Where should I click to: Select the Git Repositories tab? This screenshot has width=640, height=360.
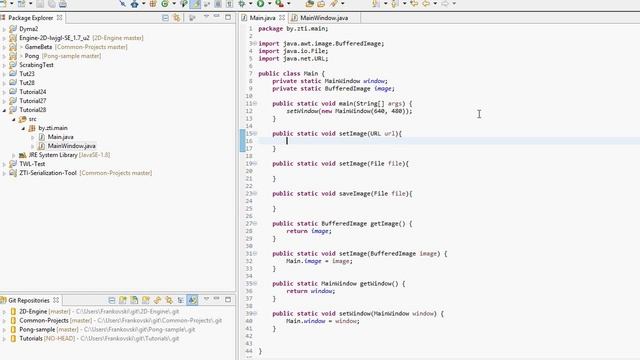(x=29, y=300)
